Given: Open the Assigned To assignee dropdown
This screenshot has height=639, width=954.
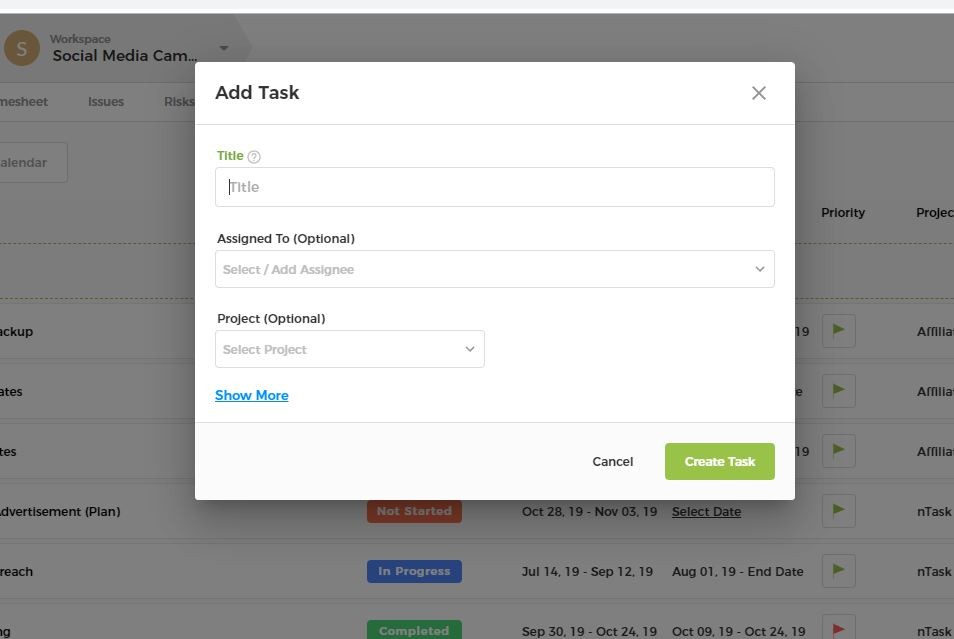Looking at the screenshot, I should coord(494,269).
